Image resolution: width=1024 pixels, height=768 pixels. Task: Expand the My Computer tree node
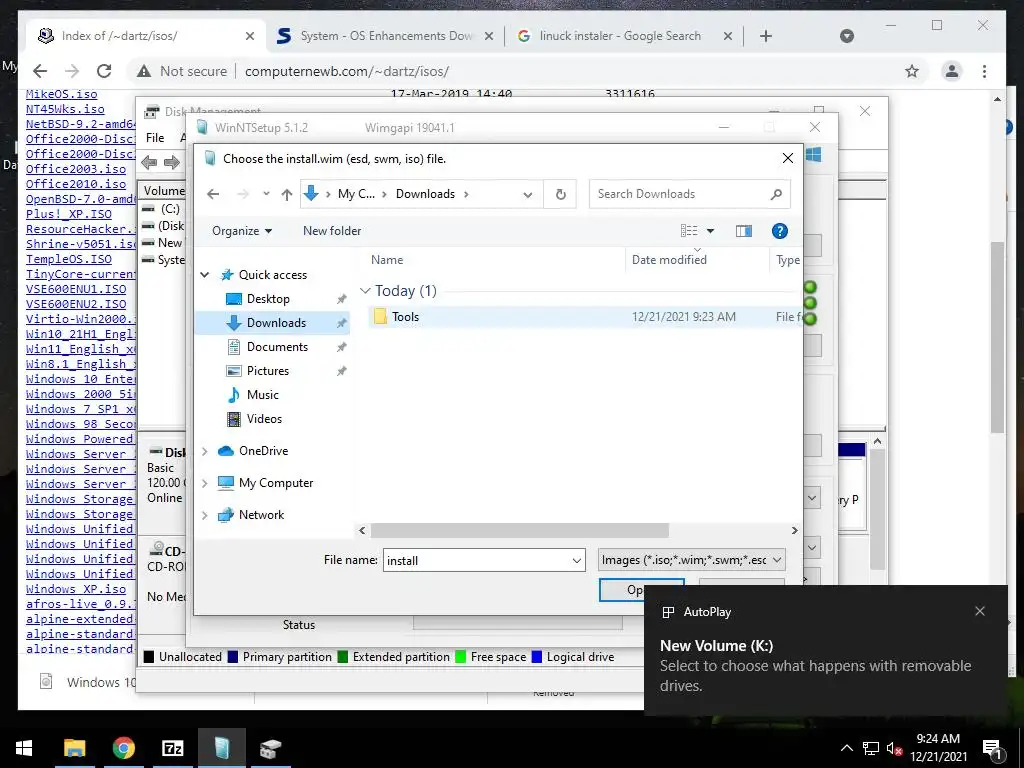coord(204,483)
